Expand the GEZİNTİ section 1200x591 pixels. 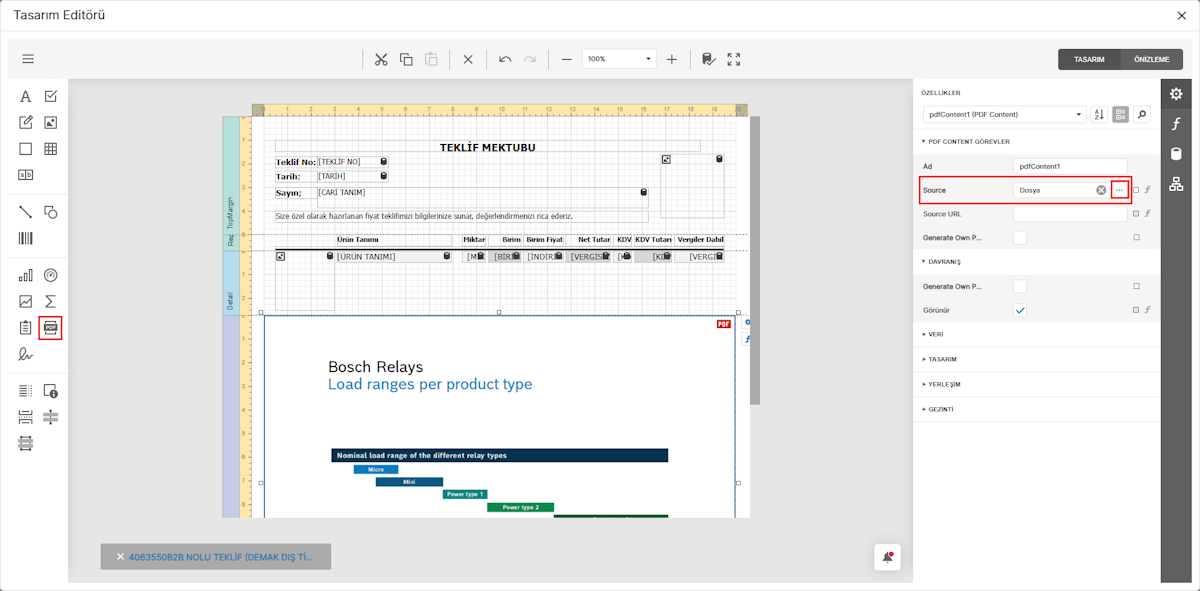point(938,409)
